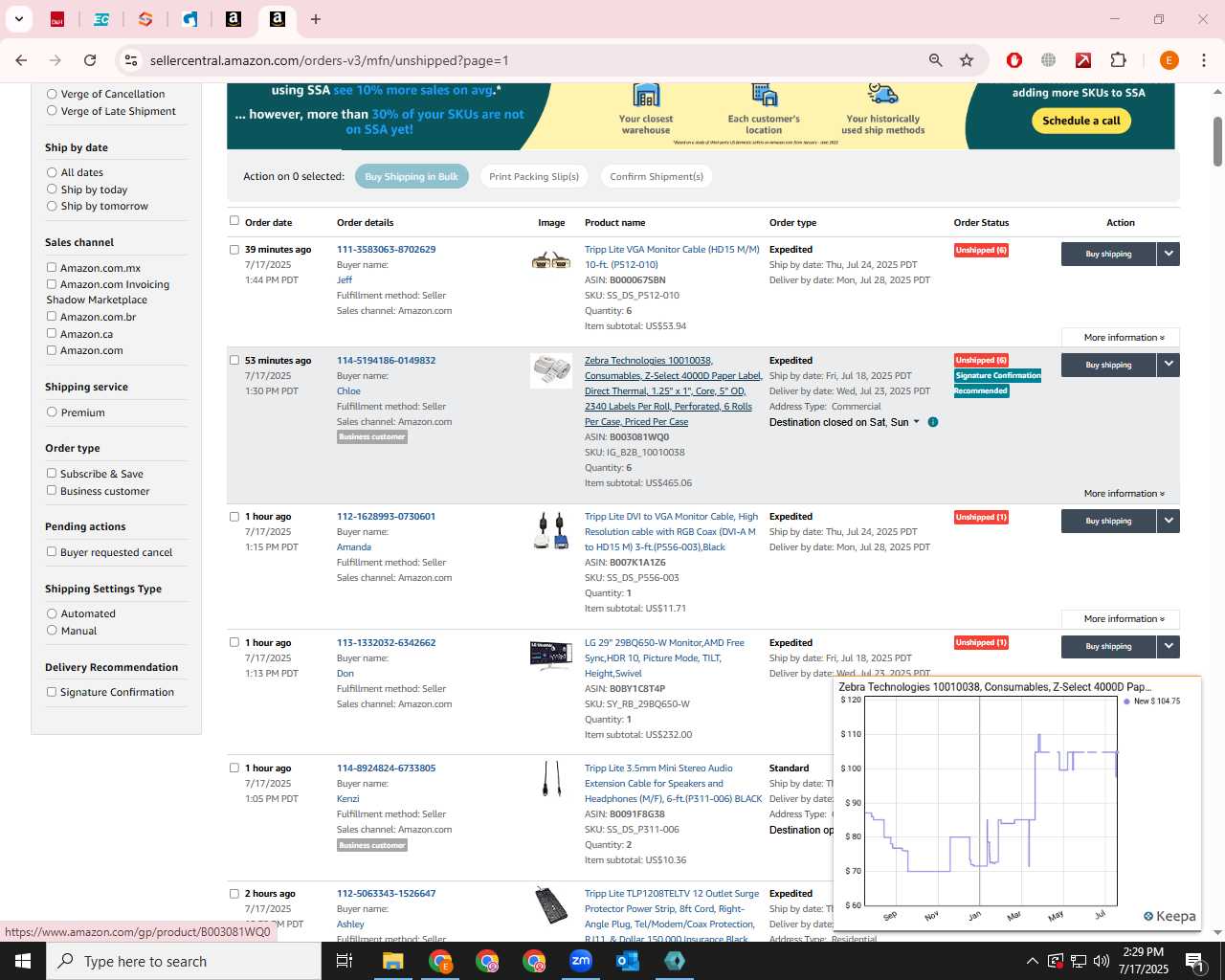Open the red arrow extension icon

click(1083, 60)
